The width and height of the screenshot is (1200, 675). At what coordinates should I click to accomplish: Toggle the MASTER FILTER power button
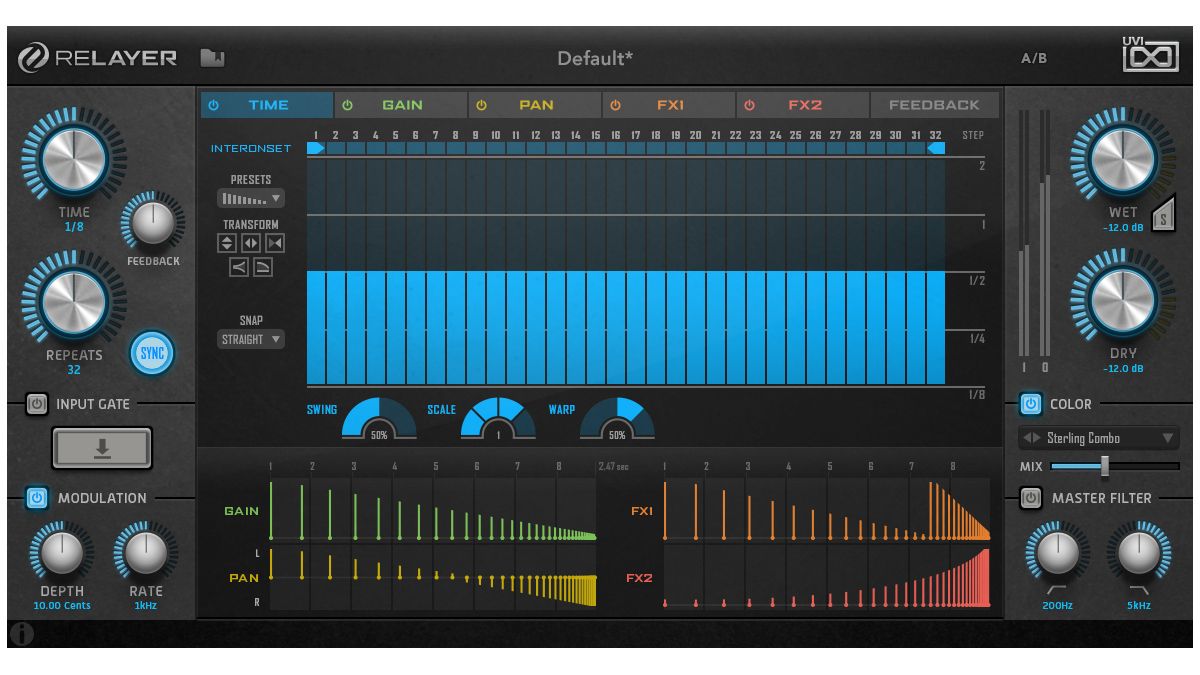(x=1030, y=498)
